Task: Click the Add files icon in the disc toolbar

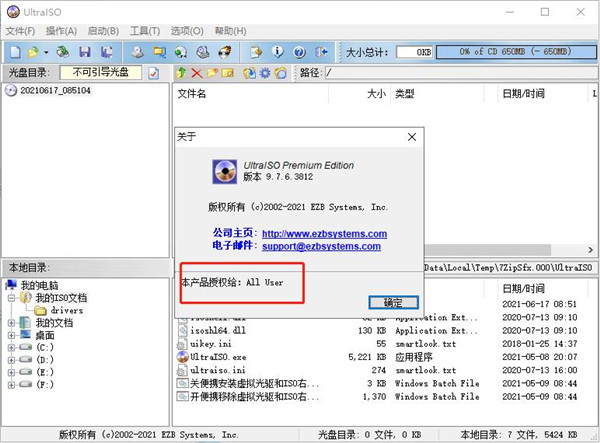Action: [249, 73]
